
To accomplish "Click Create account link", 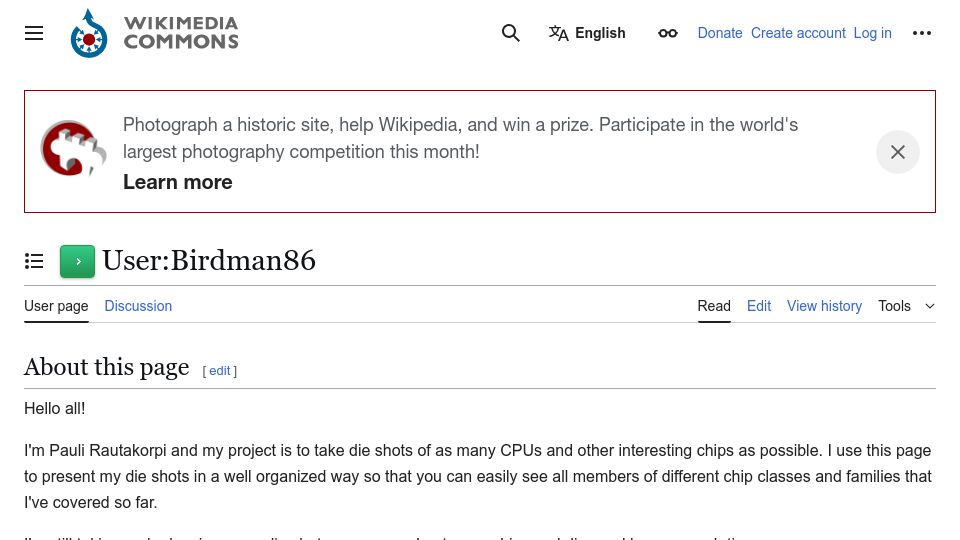I will click(x=798, y=33).
